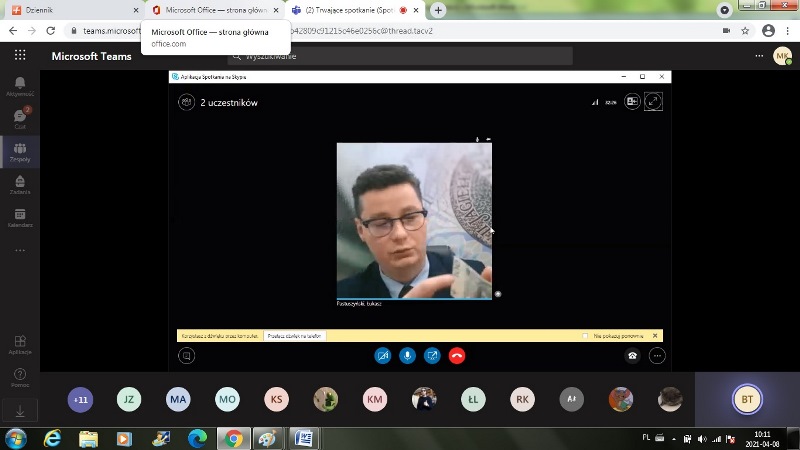800x450 pixels.
Task: Hang up the call with red button
Action: (x=457, y=355)
